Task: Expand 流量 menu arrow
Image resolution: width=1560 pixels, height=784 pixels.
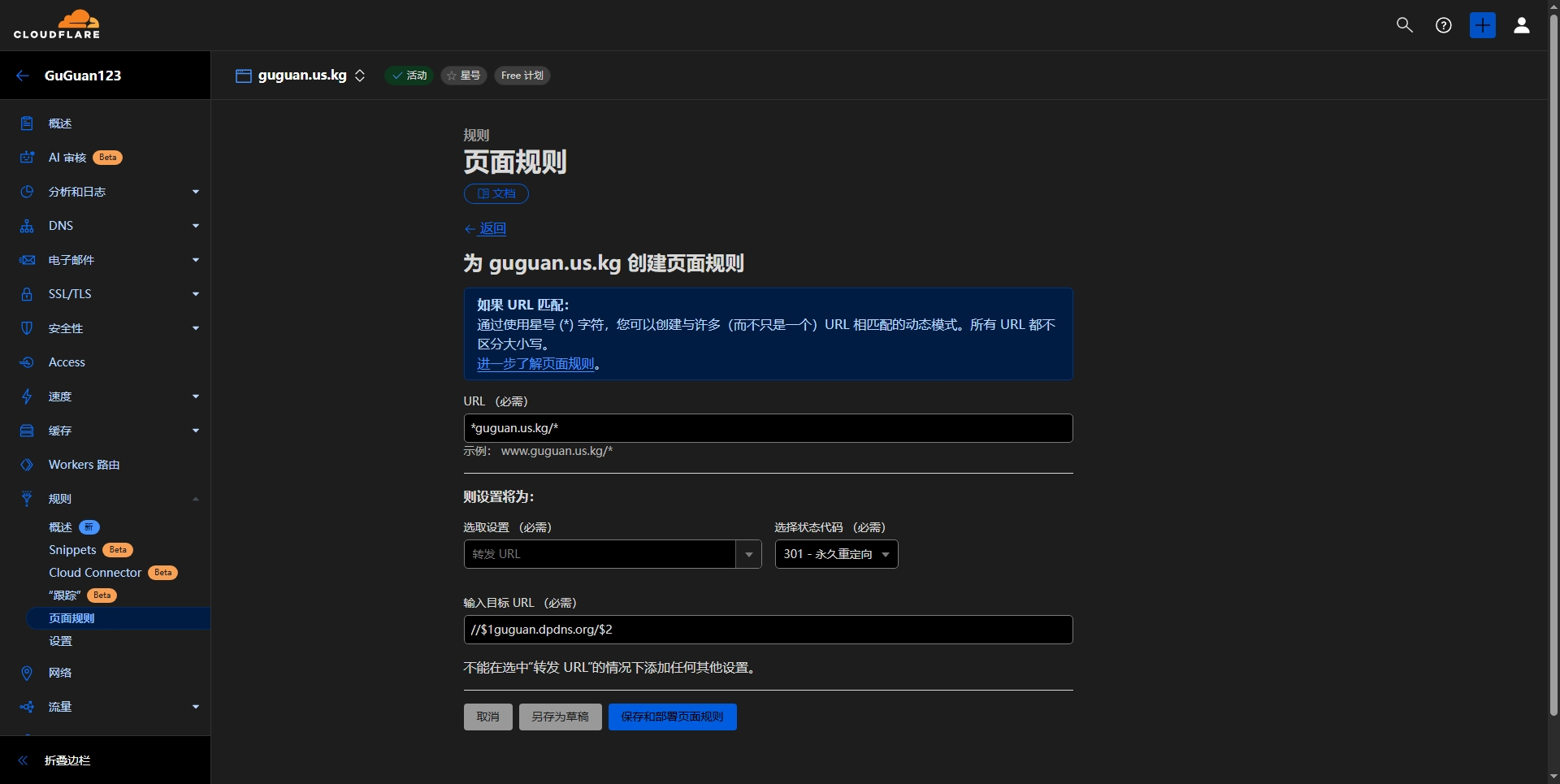Action: click(196, 707)
